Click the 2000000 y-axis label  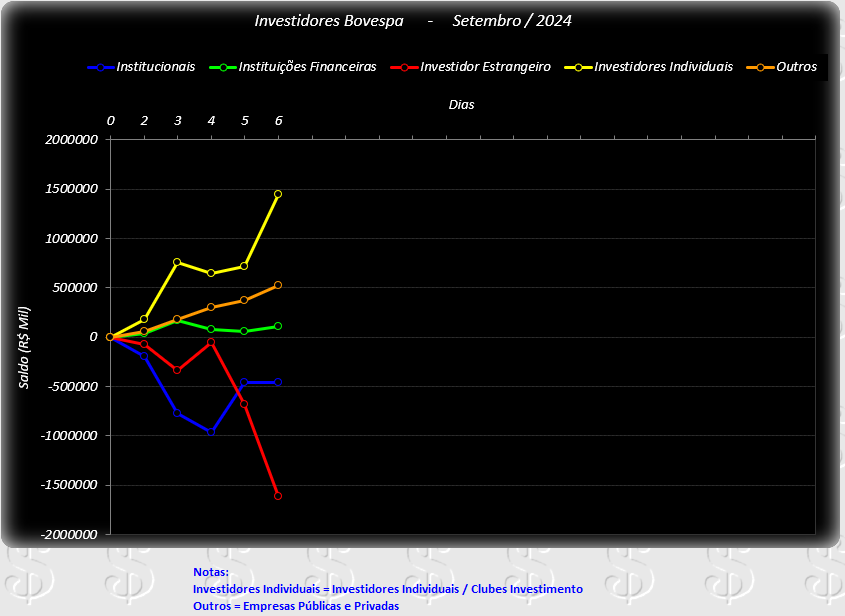point(72,140)
